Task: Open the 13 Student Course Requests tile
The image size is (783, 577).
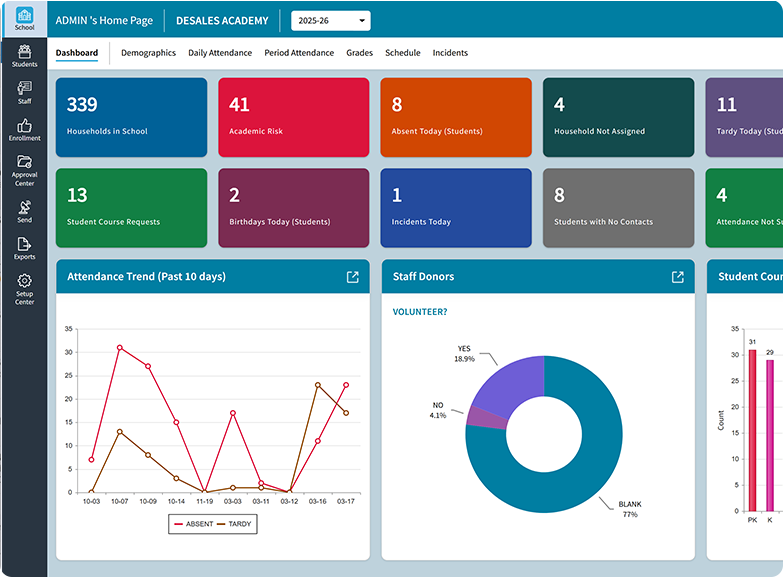Action: (131, 208)
